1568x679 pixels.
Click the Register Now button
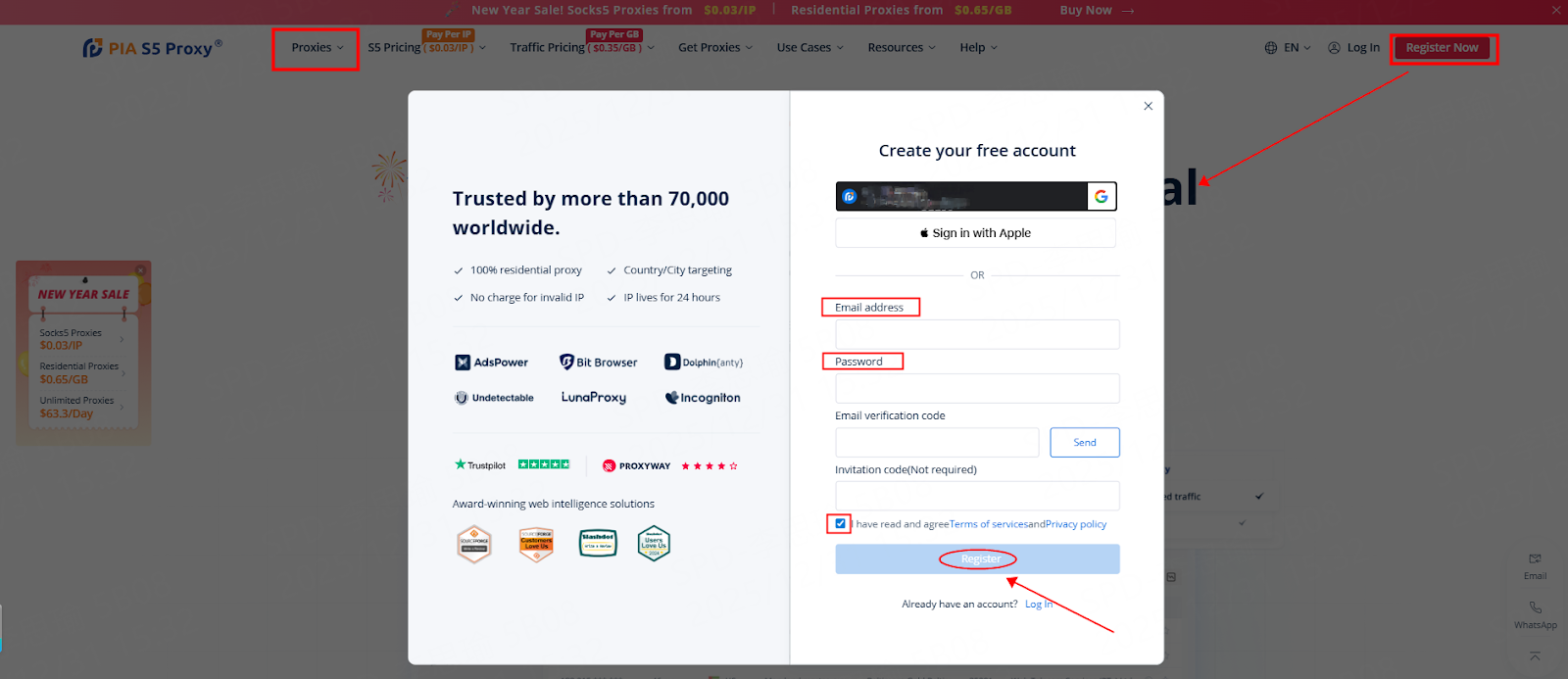(1442, 48)
